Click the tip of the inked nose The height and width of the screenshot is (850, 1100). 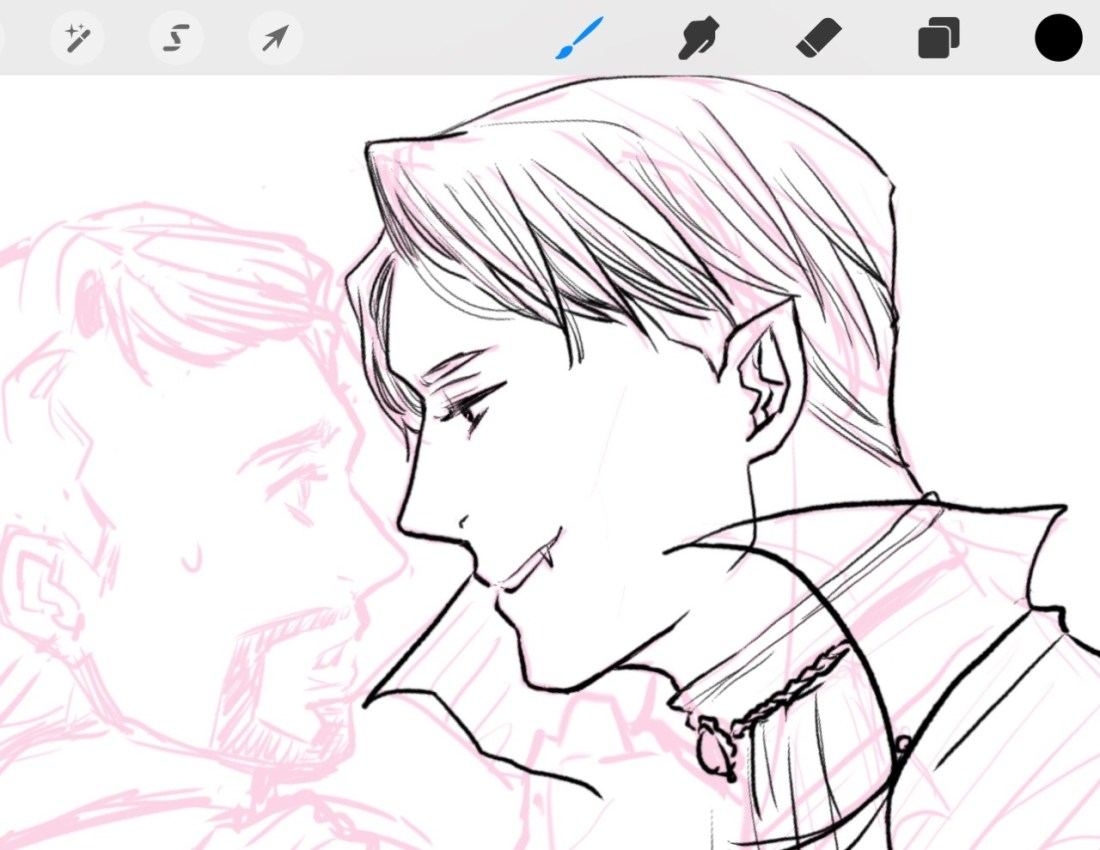[403, 522]
